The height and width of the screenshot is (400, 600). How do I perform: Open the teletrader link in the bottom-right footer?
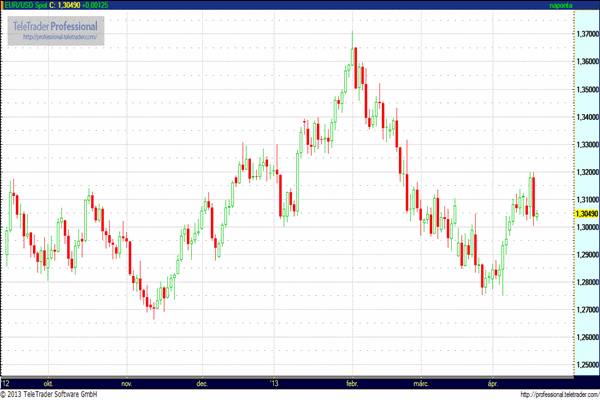pyautogui.click(x=543, y=394)
